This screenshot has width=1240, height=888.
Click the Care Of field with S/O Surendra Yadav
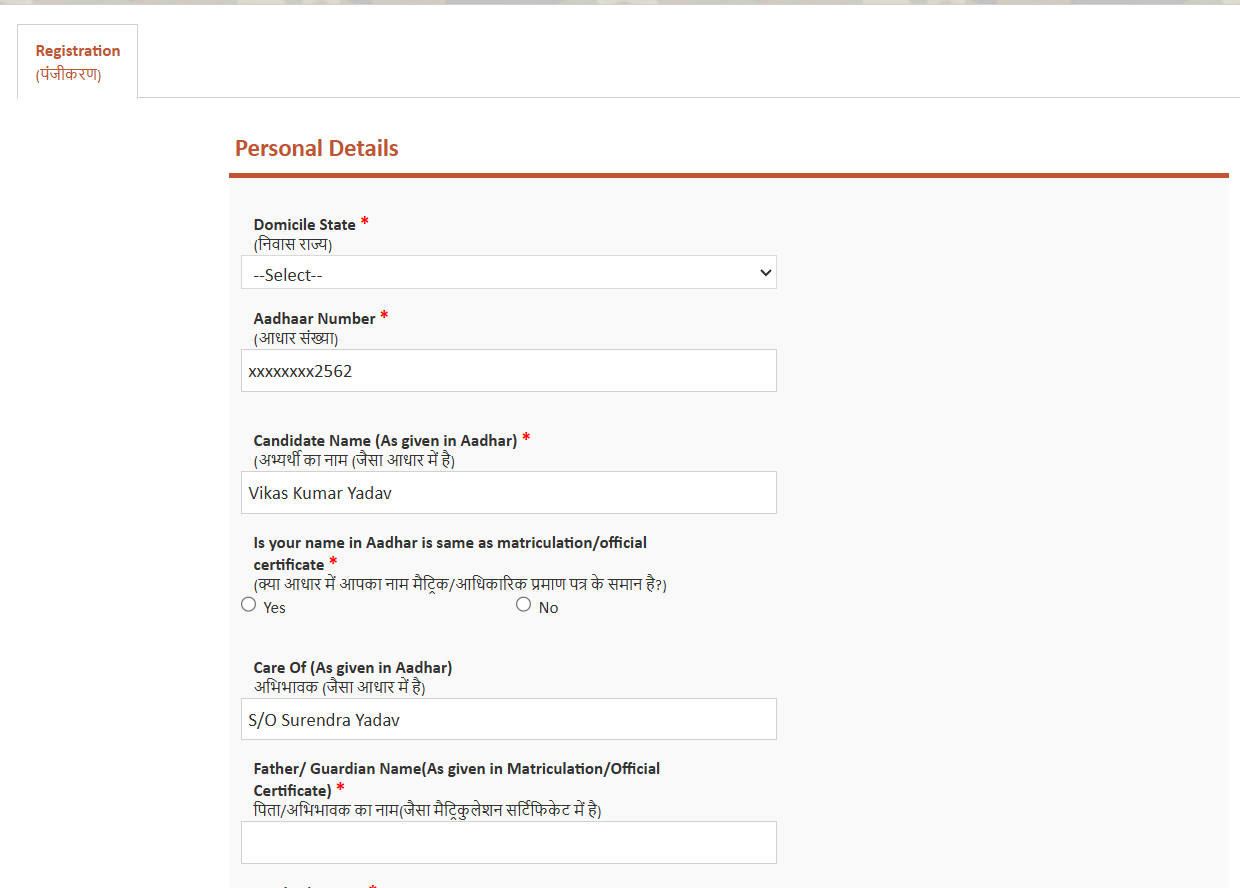(x=508, y=719)
